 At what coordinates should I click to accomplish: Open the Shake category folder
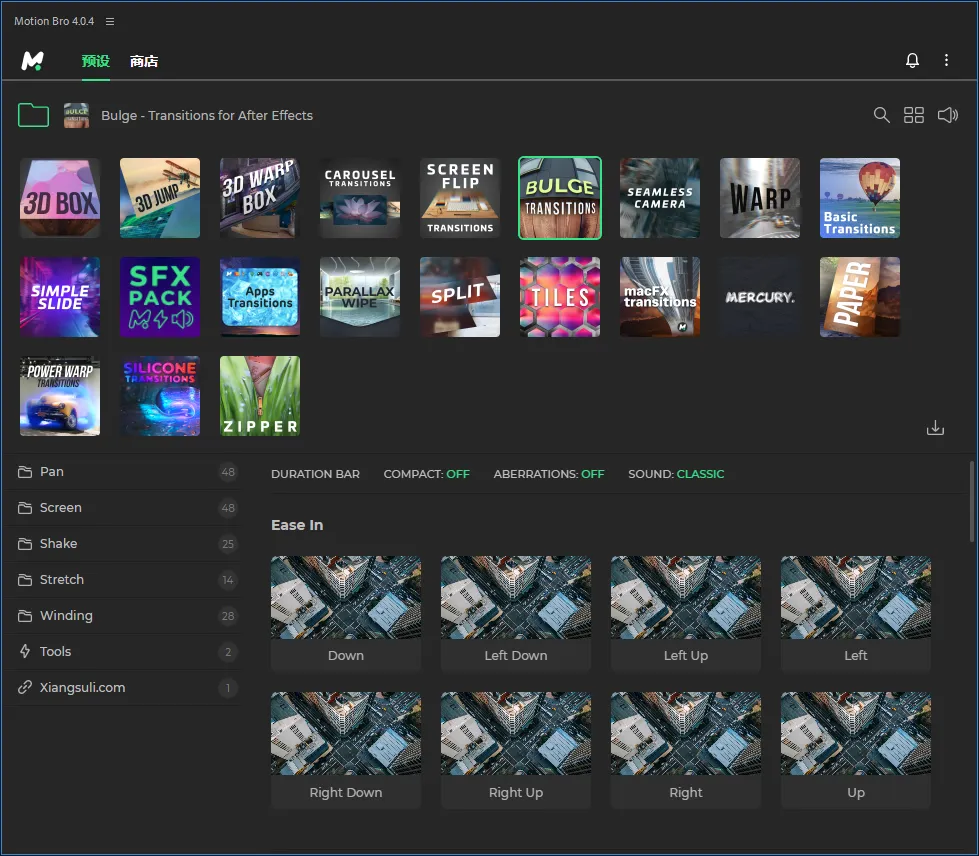(58, 544)
